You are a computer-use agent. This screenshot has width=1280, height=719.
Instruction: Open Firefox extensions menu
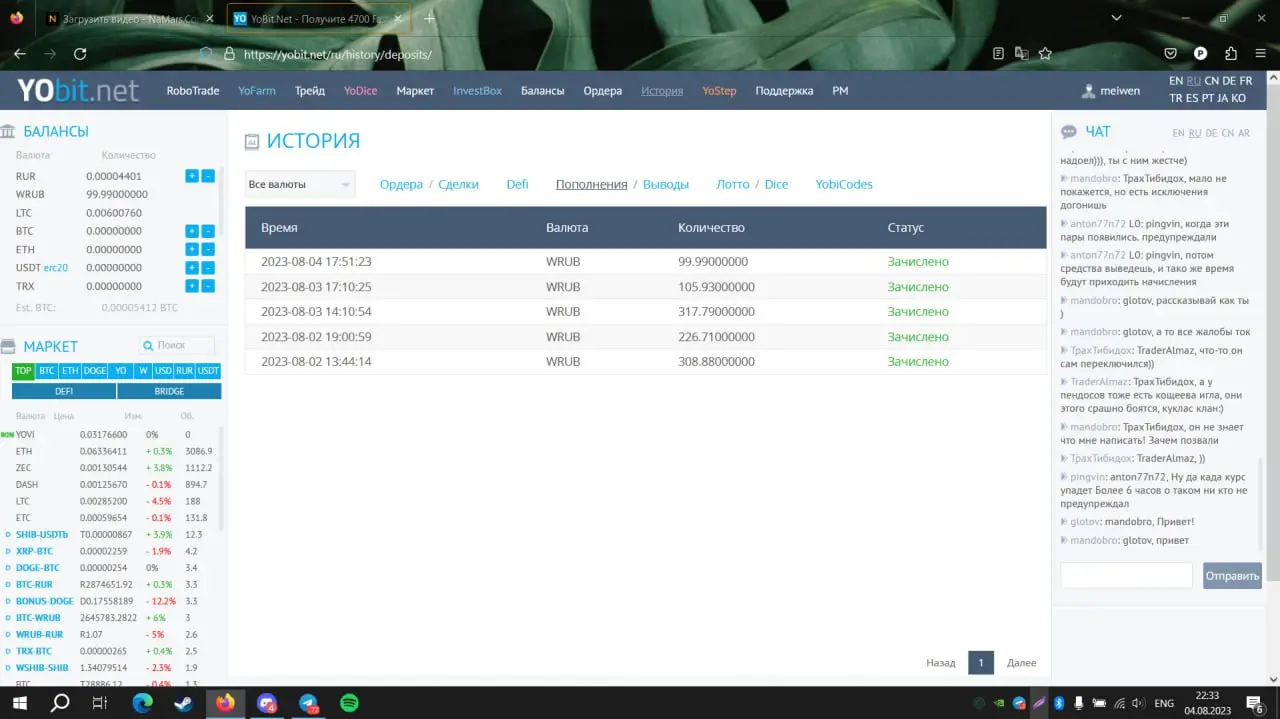(x=1230, y=54)
